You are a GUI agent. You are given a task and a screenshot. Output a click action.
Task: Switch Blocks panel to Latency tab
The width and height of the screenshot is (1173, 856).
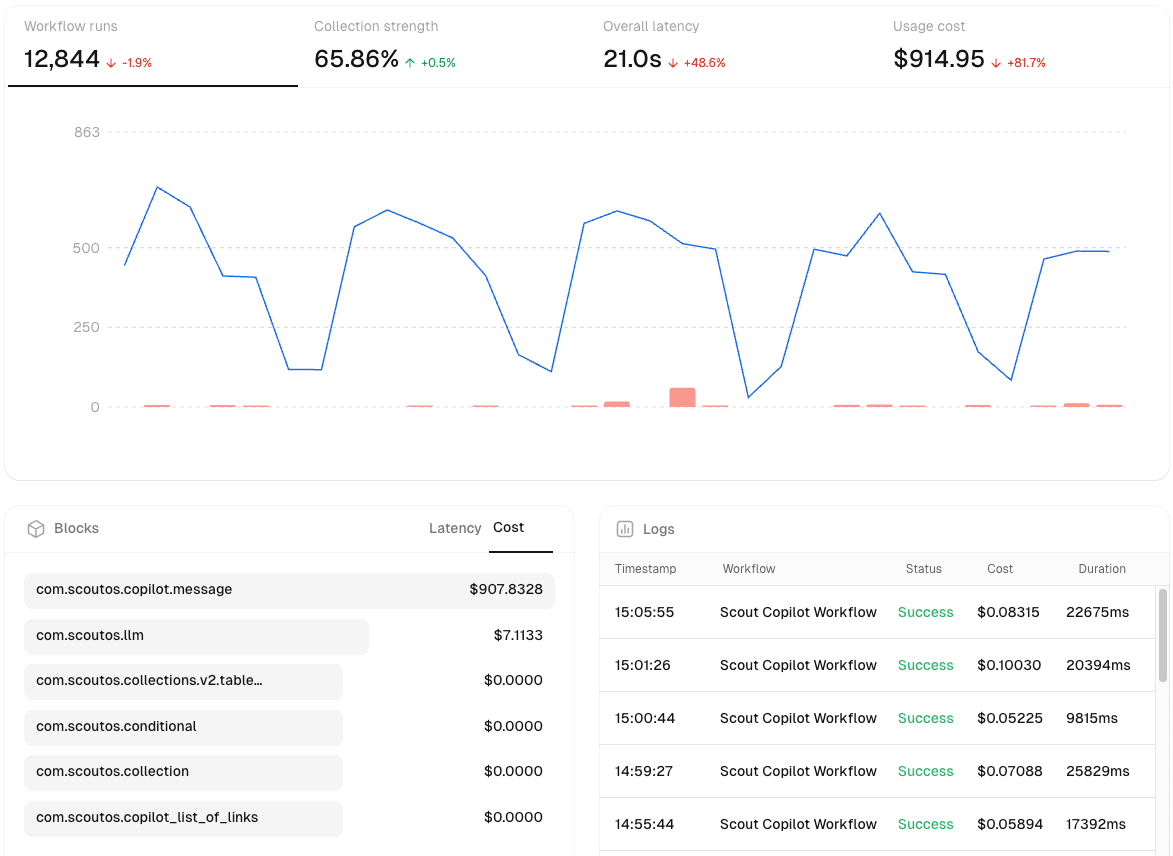click(x=455, y=528)
